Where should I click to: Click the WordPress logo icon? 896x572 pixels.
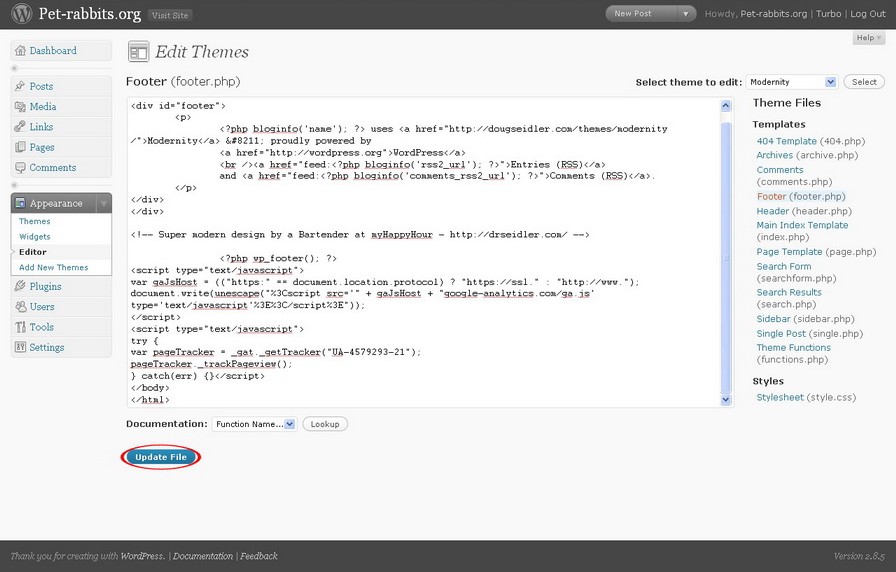click(22, 14)
